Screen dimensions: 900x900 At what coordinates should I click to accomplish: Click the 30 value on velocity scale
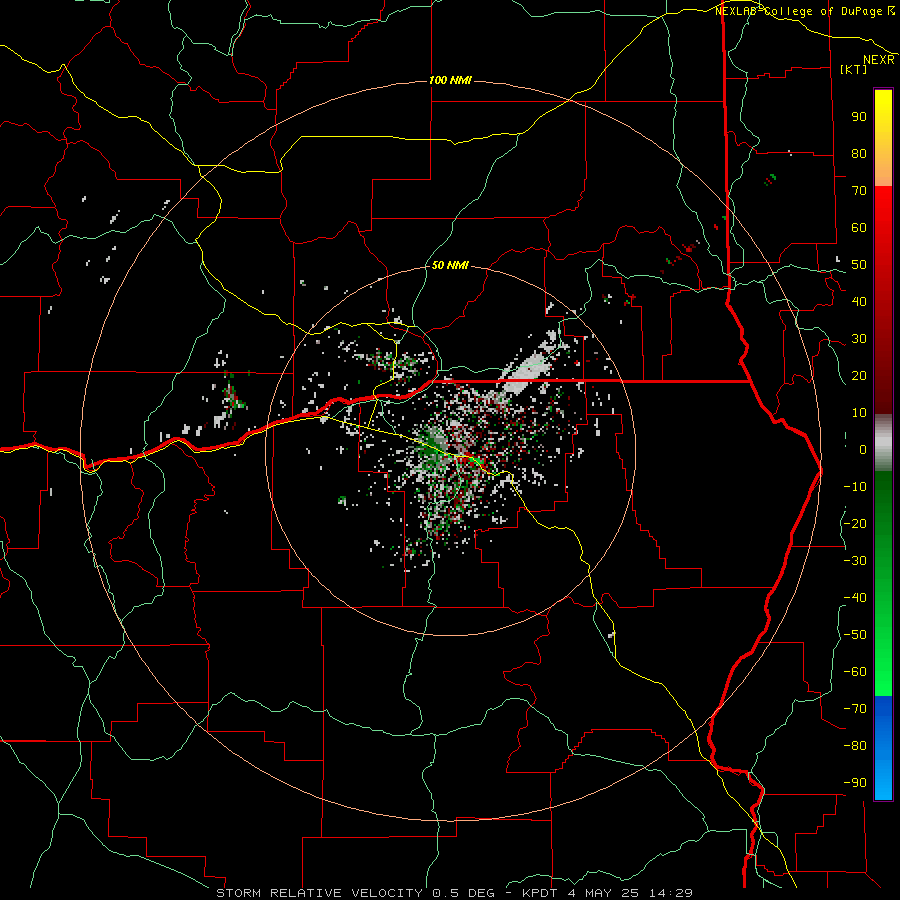859,339
